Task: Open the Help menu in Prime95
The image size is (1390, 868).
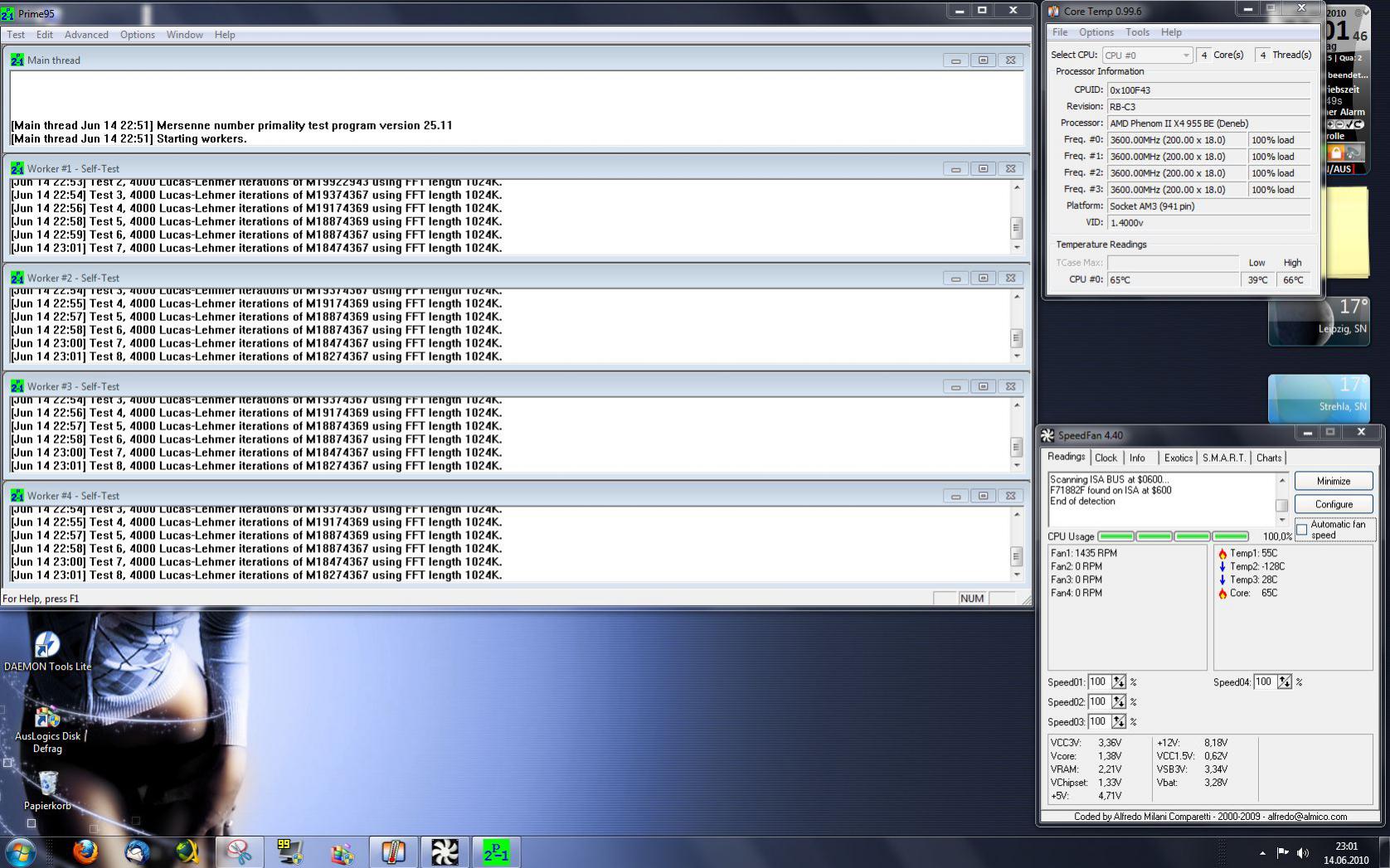Action: [x=225, y=35]
